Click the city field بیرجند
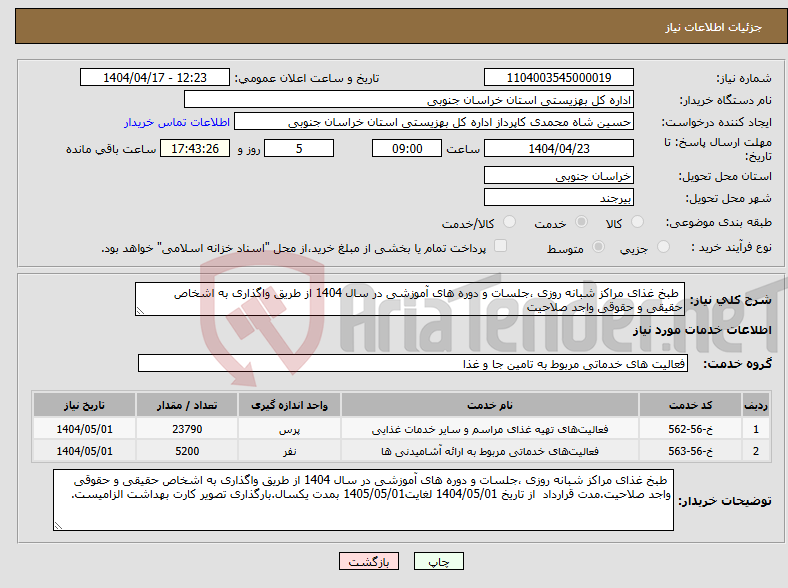Image resolution: width=788 pixels, height=588 pixels. [x=558, y=197]
